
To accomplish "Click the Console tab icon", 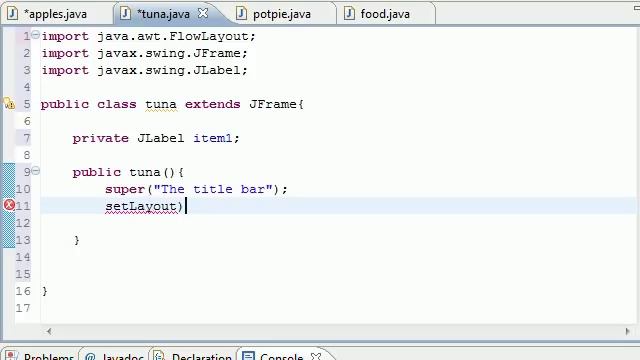I will pyautogui.click(x=249, y=356).
